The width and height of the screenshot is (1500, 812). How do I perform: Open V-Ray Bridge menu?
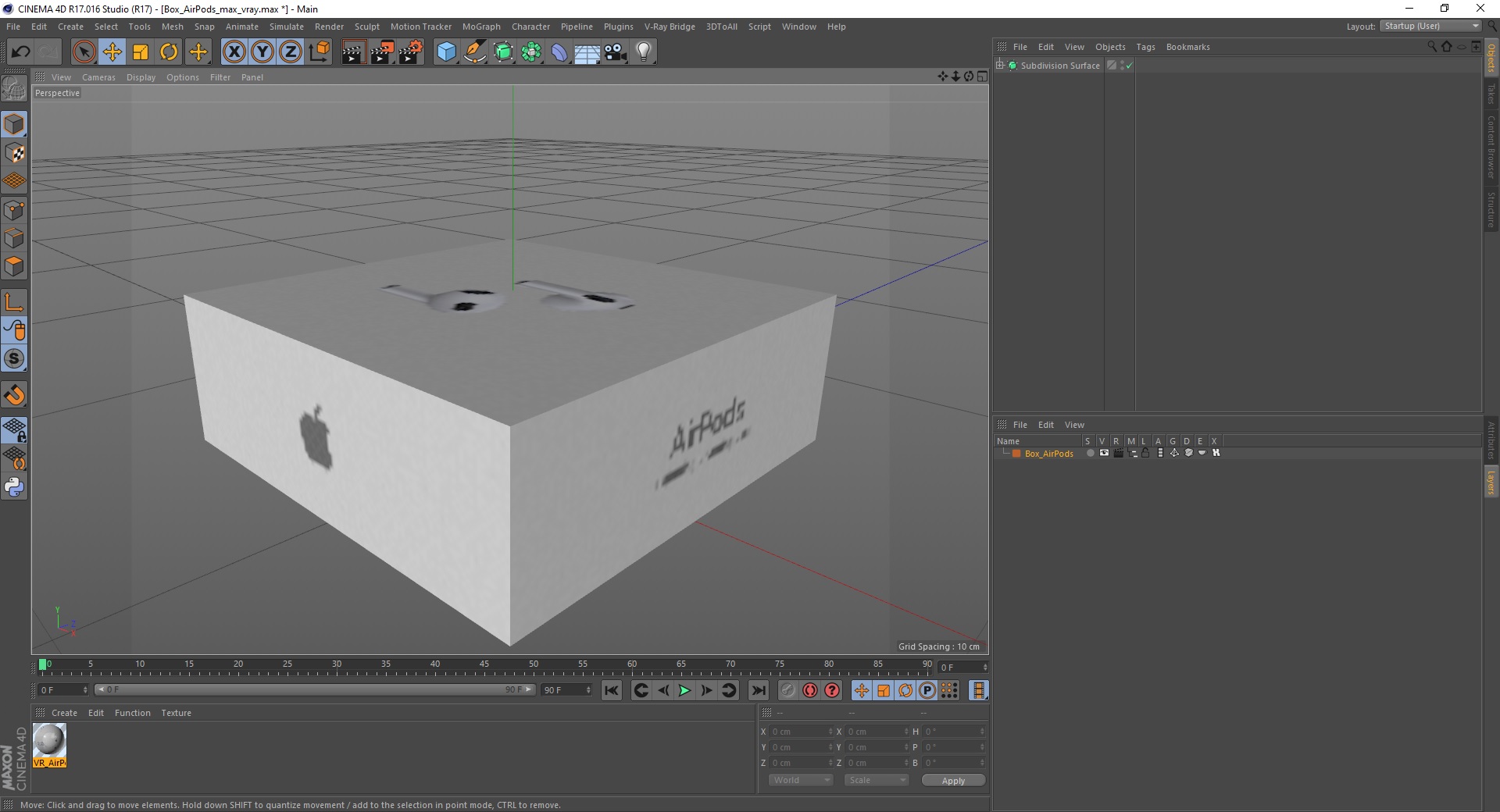point(670,27)
